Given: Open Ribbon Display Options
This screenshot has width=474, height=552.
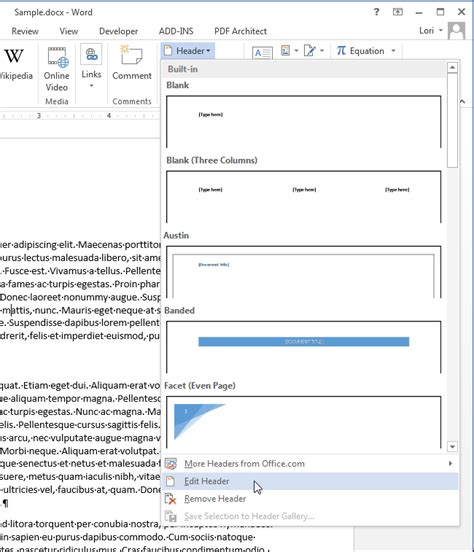Looking at the screenshot, I should point(398,12).
